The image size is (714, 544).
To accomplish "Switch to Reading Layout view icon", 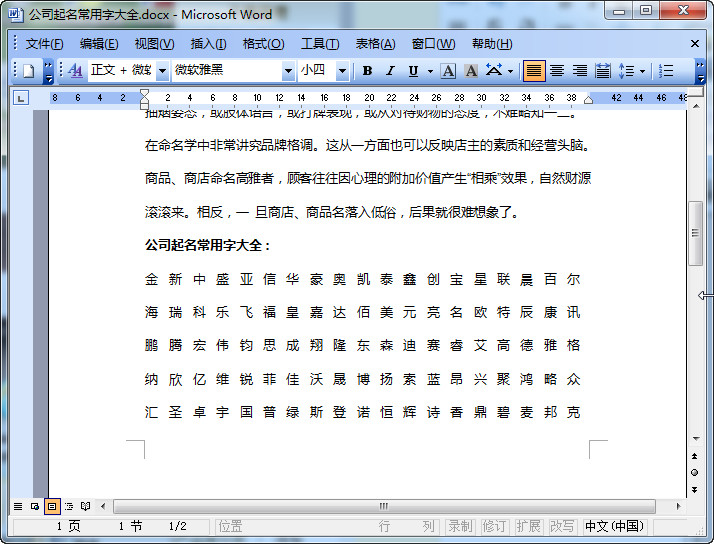I will pos(85,506).
